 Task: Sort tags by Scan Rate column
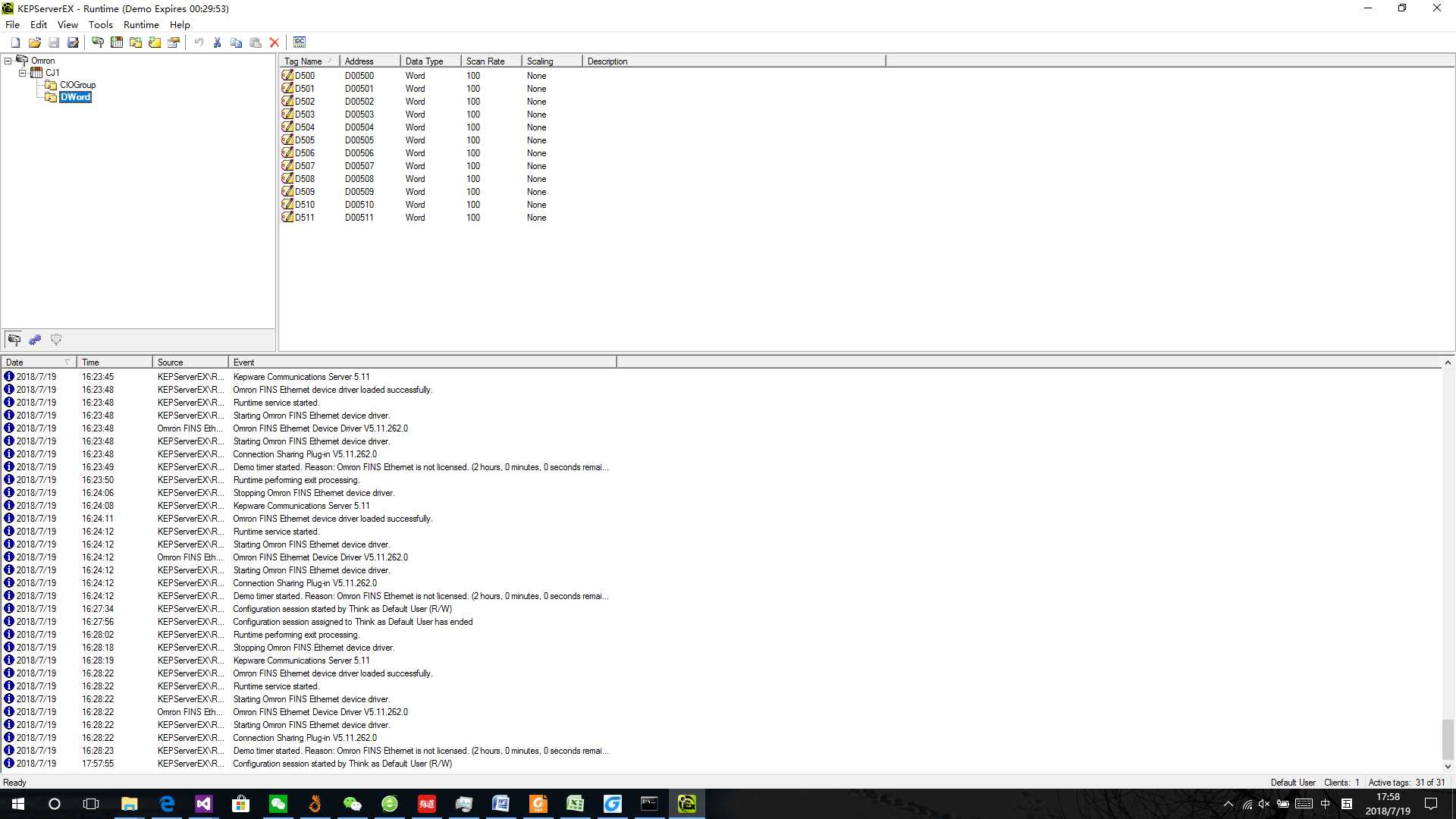pos(491,61)
